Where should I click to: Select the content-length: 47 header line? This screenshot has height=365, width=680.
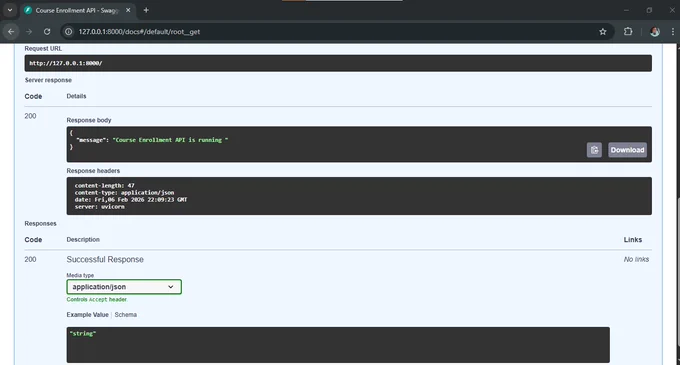click(x=105, y=186)
